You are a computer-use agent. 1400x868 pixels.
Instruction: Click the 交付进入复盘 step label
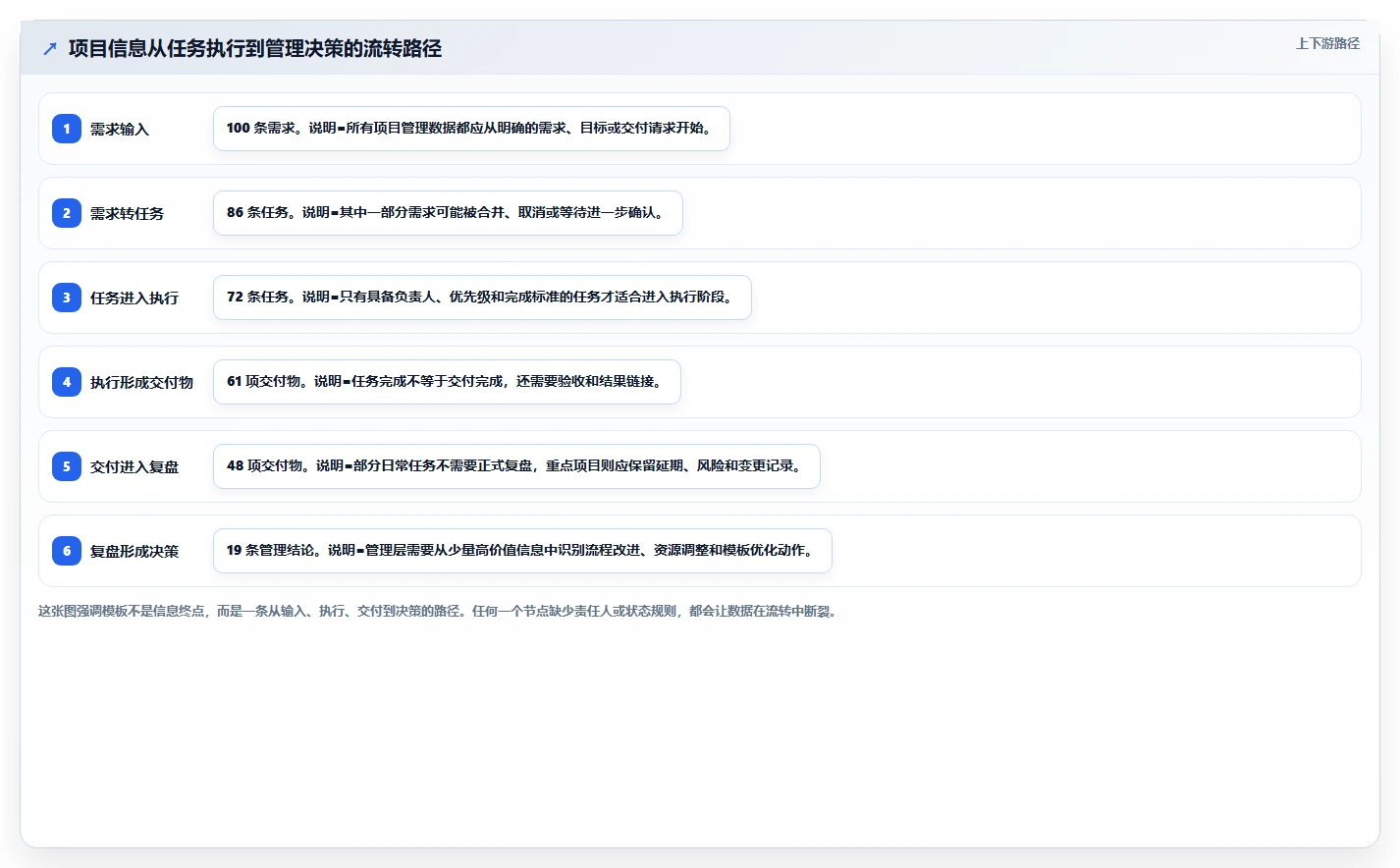click(x=135, y=467)
